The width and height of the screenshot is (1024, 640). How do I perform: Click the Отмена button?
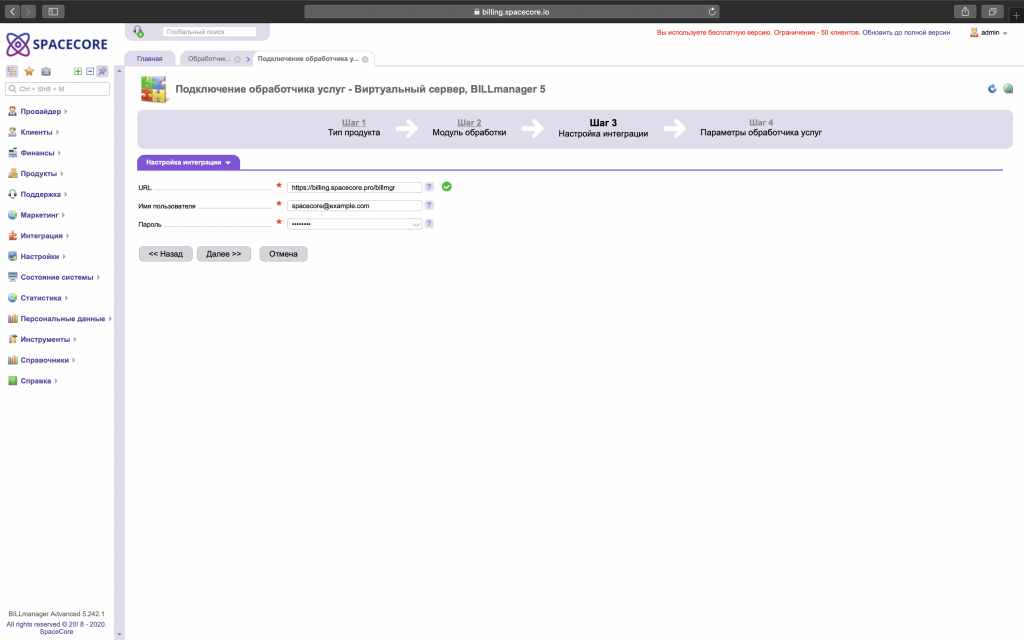click(x=283, y=254)
